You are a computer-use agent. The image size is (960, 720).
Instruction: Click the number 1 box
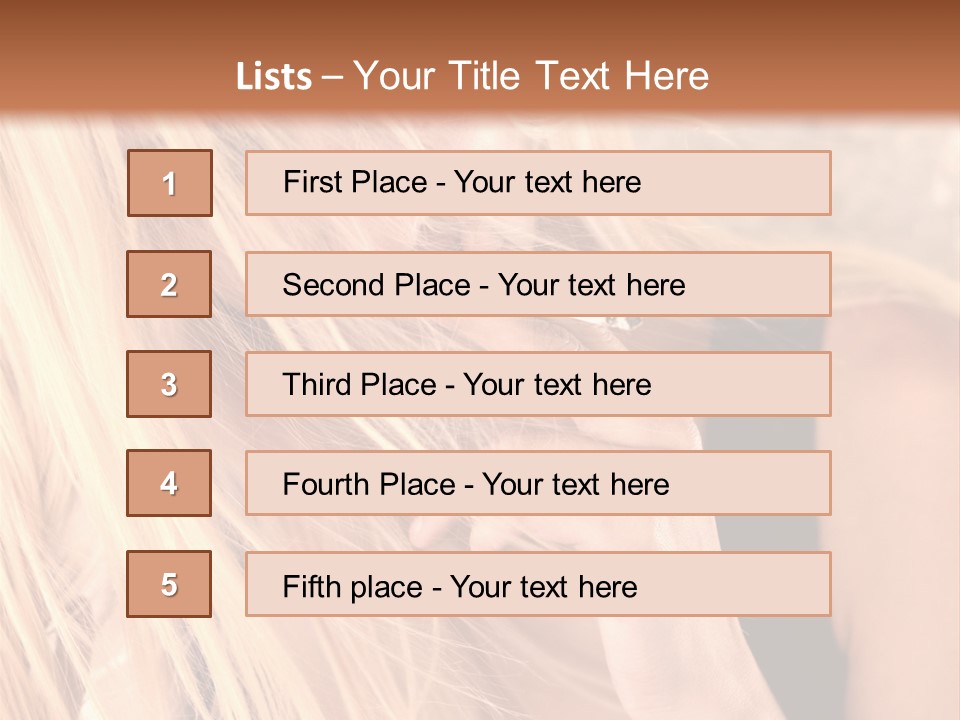point(169,183)
